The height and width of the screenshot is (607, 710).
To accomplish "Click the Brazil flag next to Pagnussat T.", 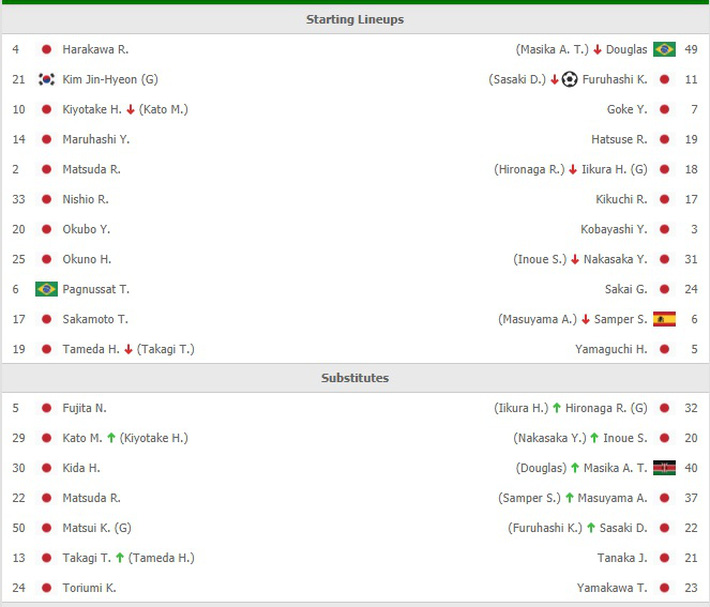I will (x=46, y=289).
